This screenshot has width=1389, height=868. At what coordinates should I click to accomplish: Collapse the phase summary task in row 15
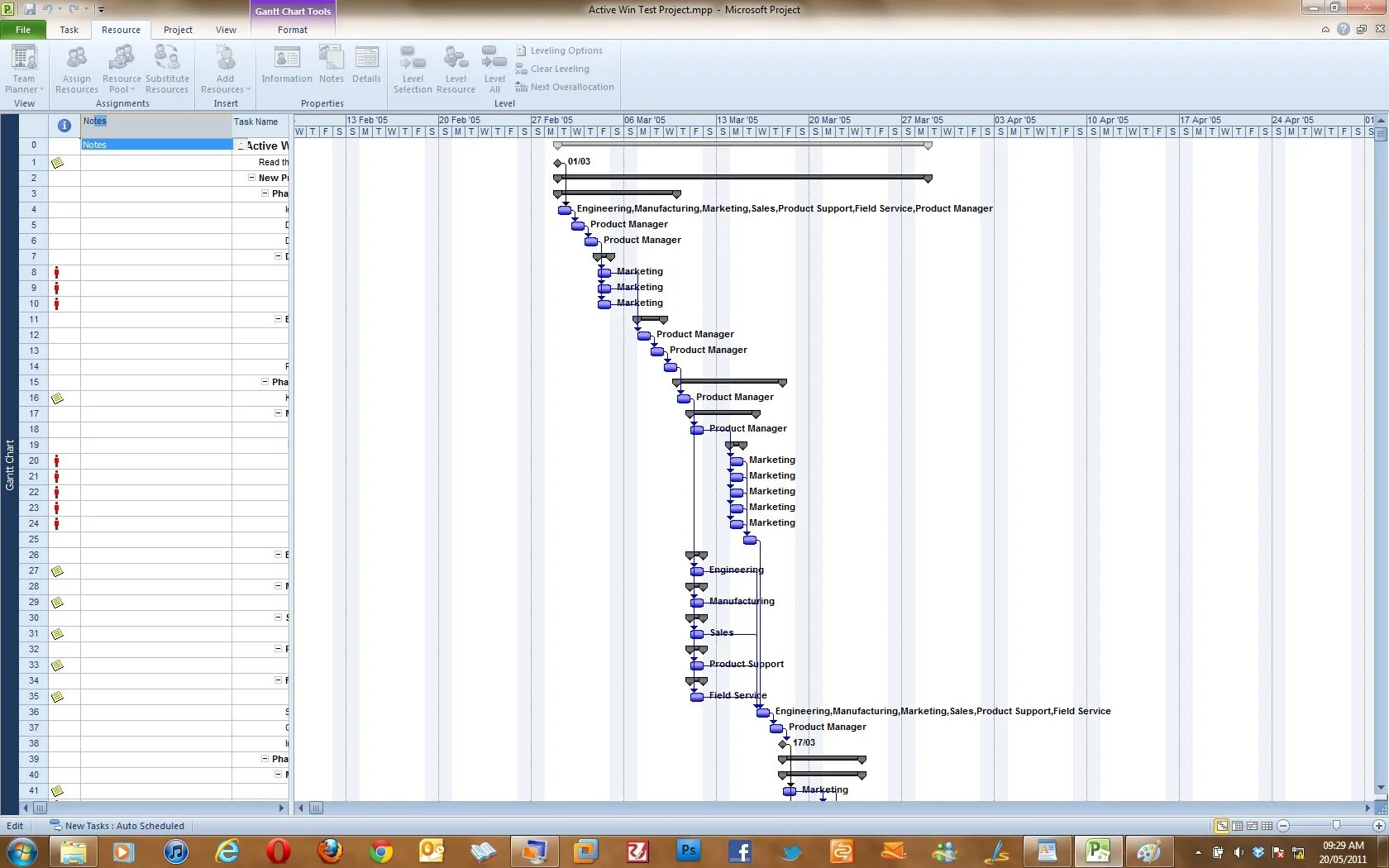coord(265,382)
